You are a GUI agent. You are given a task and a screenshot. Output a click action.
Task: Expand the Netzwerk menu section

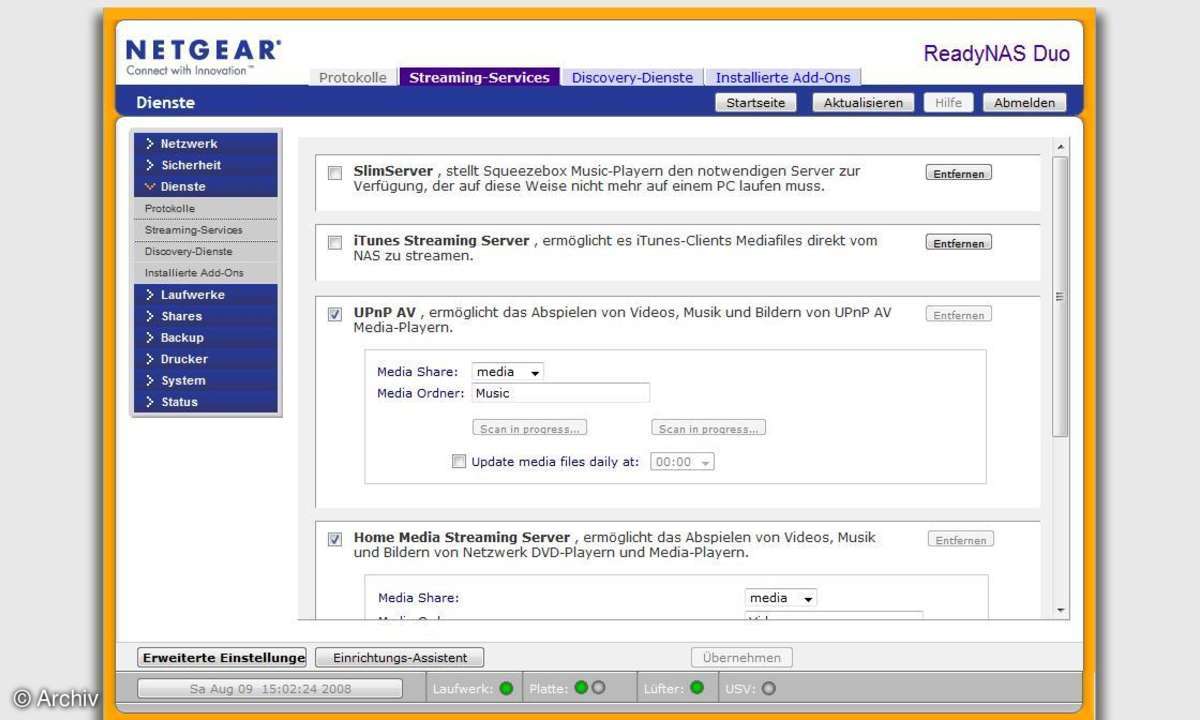click(x=205, y=144)
